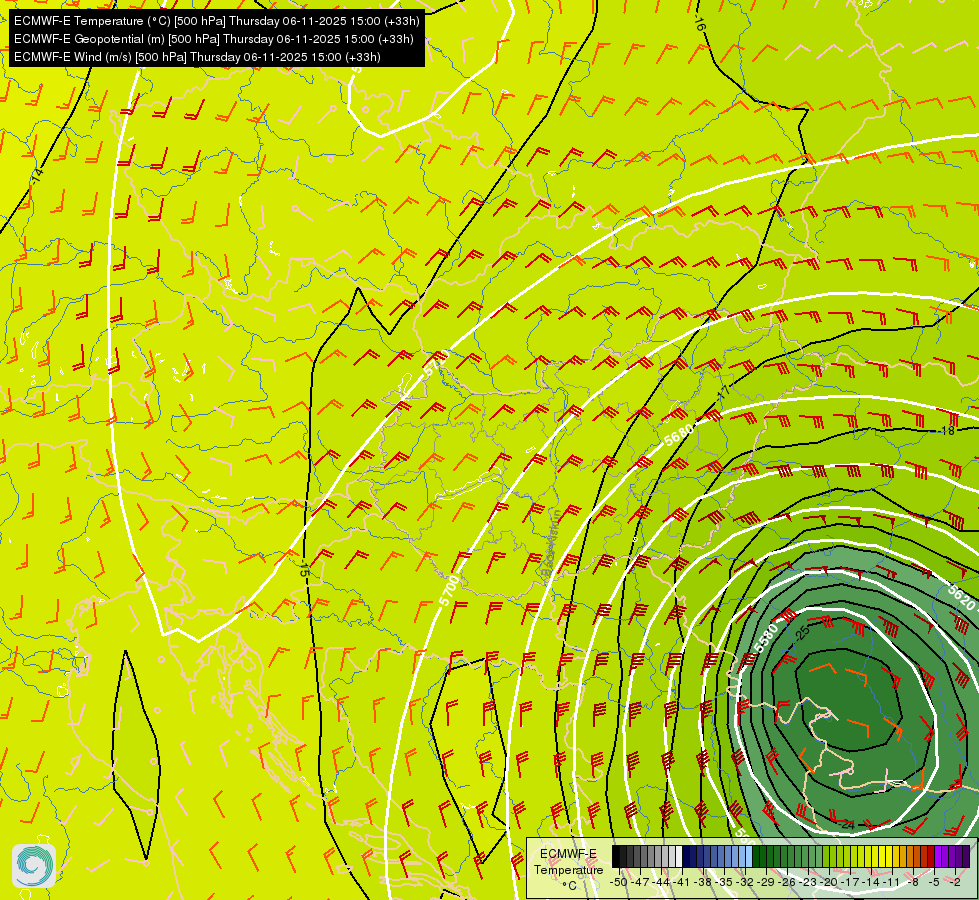Image resolution: width=979 pixels, height=900 pixels.
Task: Click the -29 legend scale value
Action: click(765, 882)
